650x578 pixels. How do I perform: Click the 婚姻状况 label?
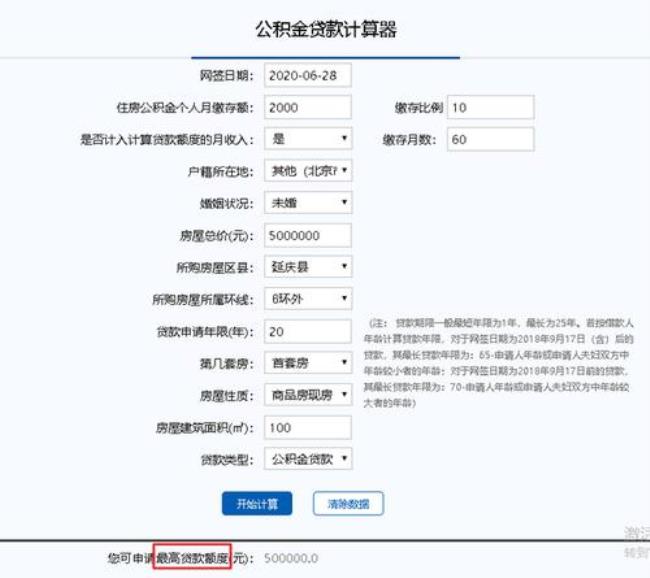point(226,204)
